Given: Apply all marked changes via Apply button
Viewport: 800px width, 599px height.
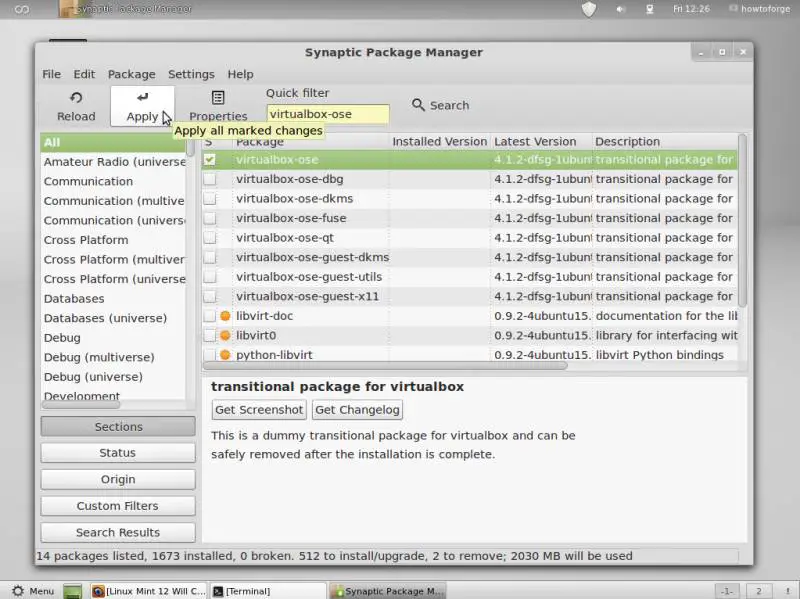Looking at the screenshot, I should tap(142, 106).
